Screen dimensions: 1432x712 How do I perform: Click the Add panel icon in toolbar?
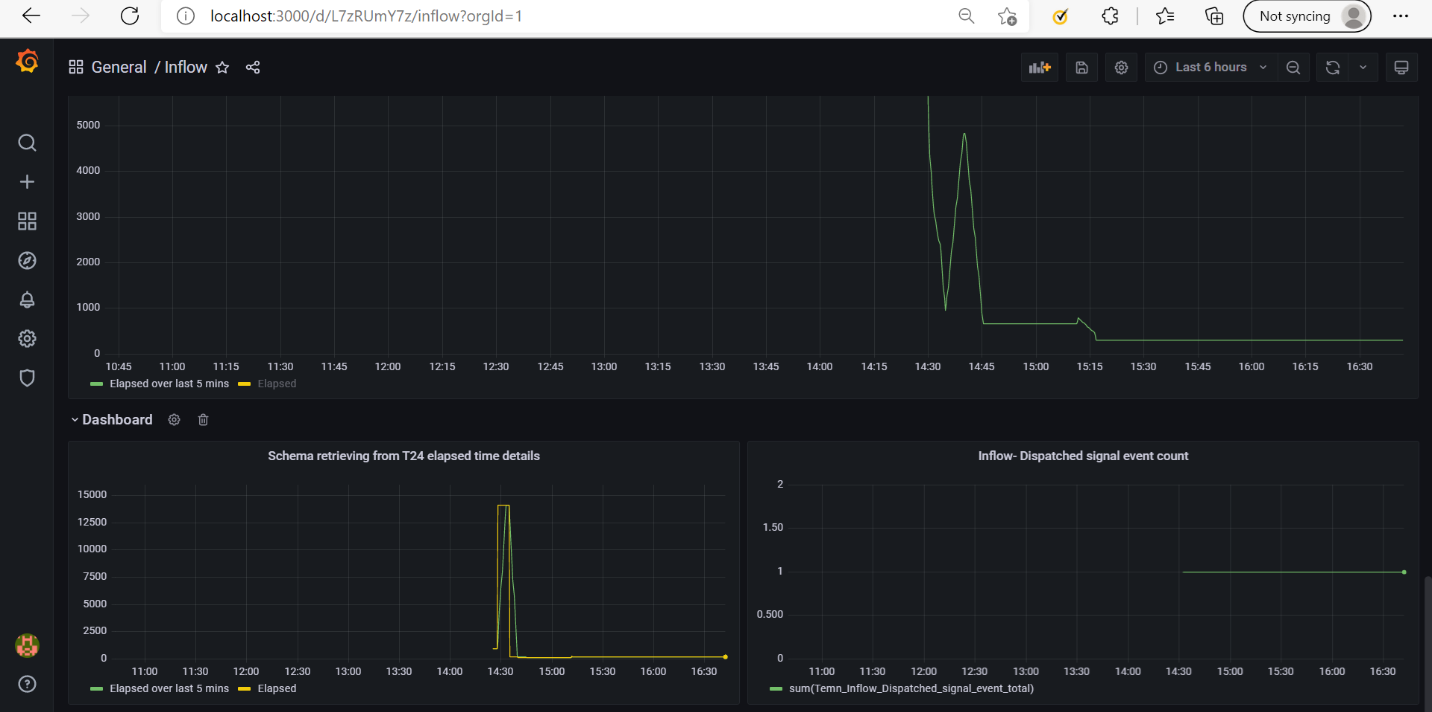[x=1039, y=67]
